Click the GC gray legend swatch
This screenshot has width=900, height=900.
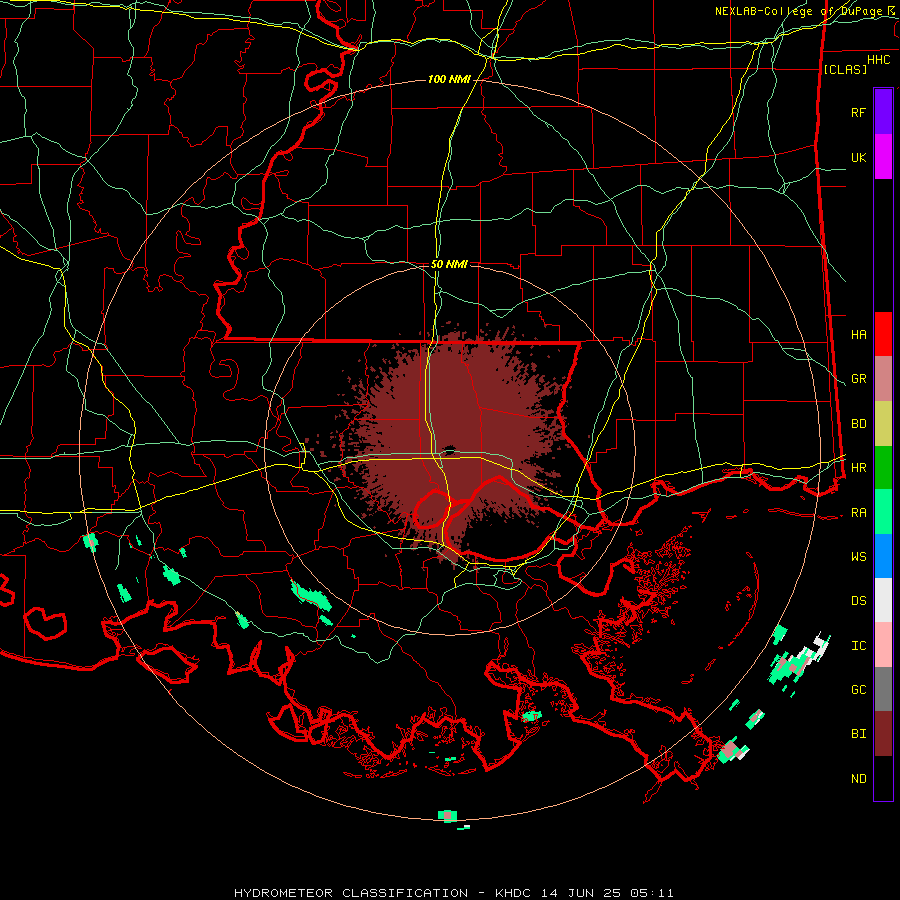(883, 689)
